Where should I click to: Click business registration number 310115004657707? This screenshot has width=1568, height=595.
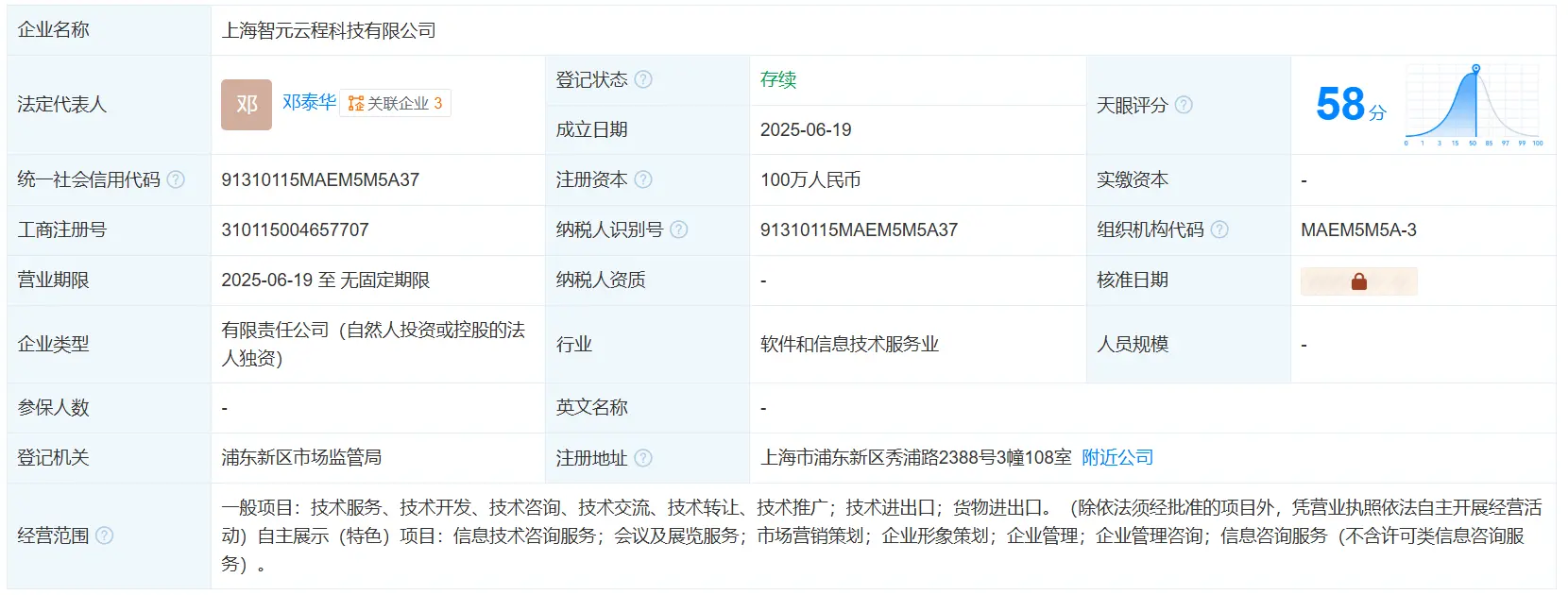(x=295, y=229)
